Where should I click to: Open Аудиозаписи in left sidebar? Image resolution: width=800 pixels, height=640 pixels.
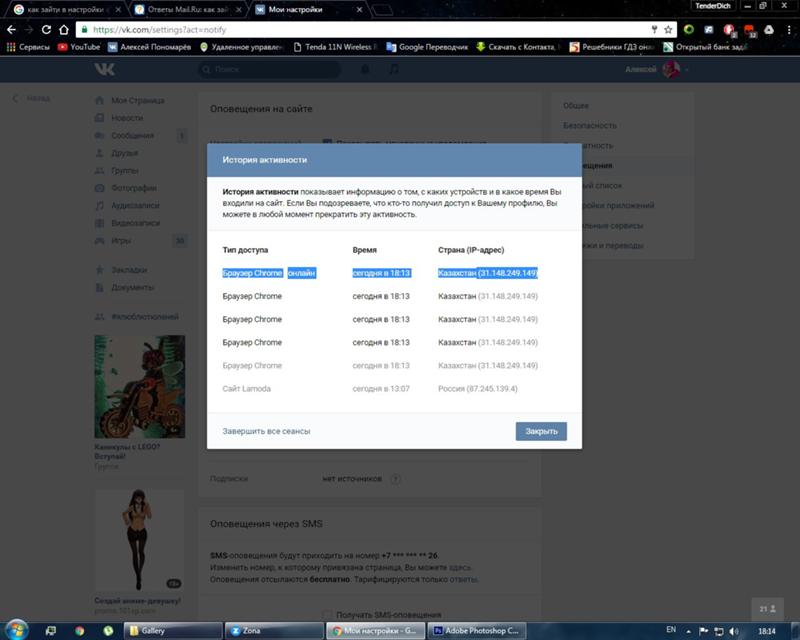(x=128, y=205)
